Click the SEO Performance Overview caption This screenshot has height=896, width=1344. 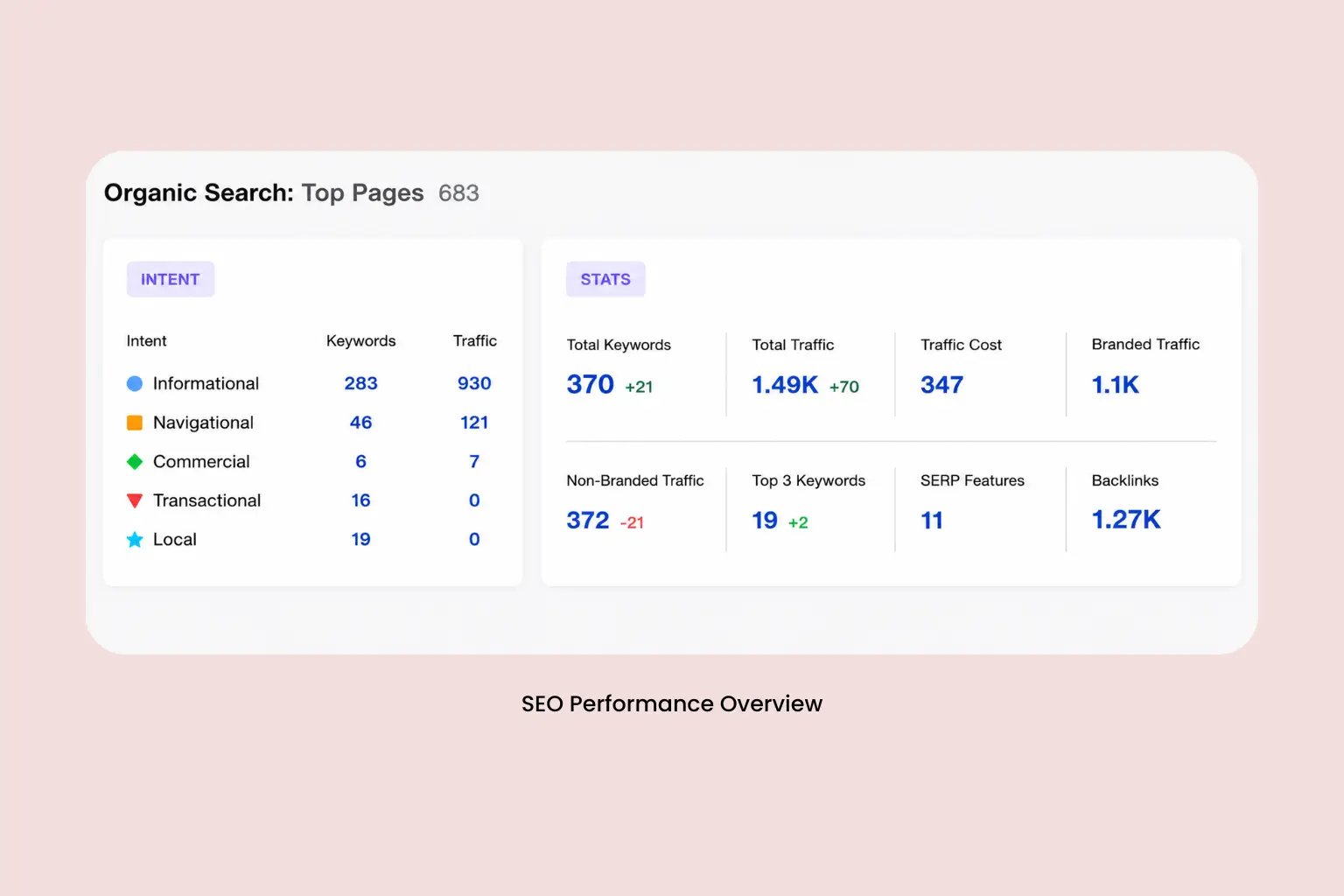[x=672, y=703]
